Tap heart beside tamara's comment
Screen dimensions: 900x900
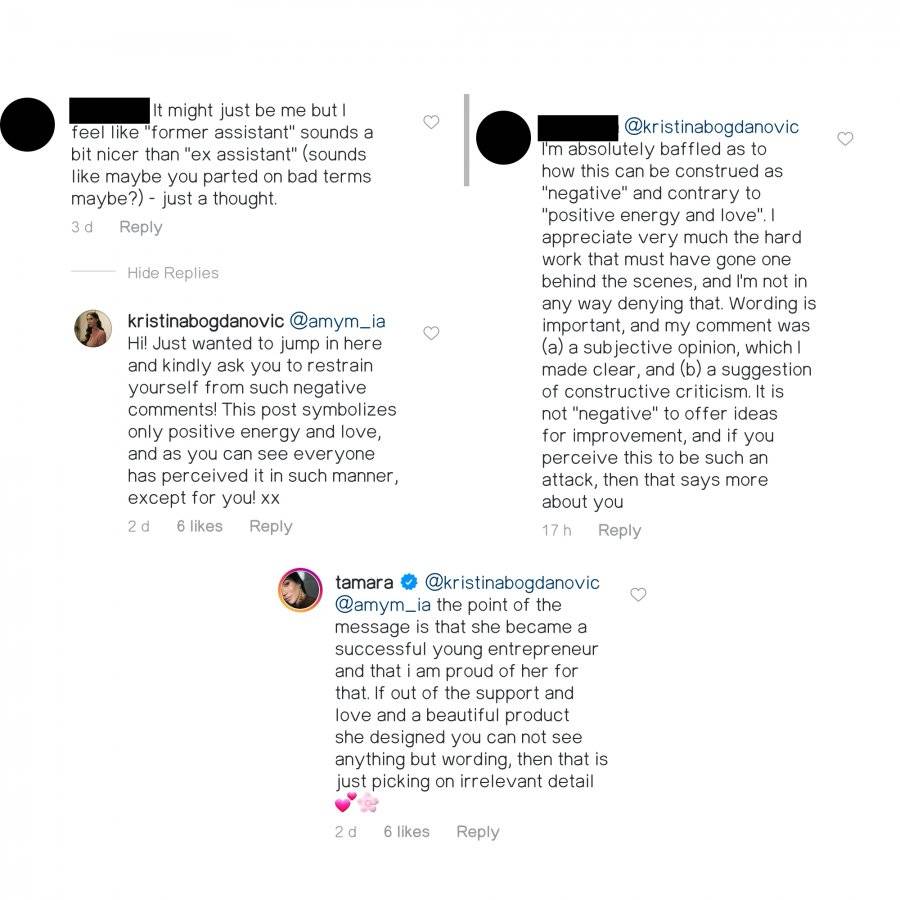[638, 594]
